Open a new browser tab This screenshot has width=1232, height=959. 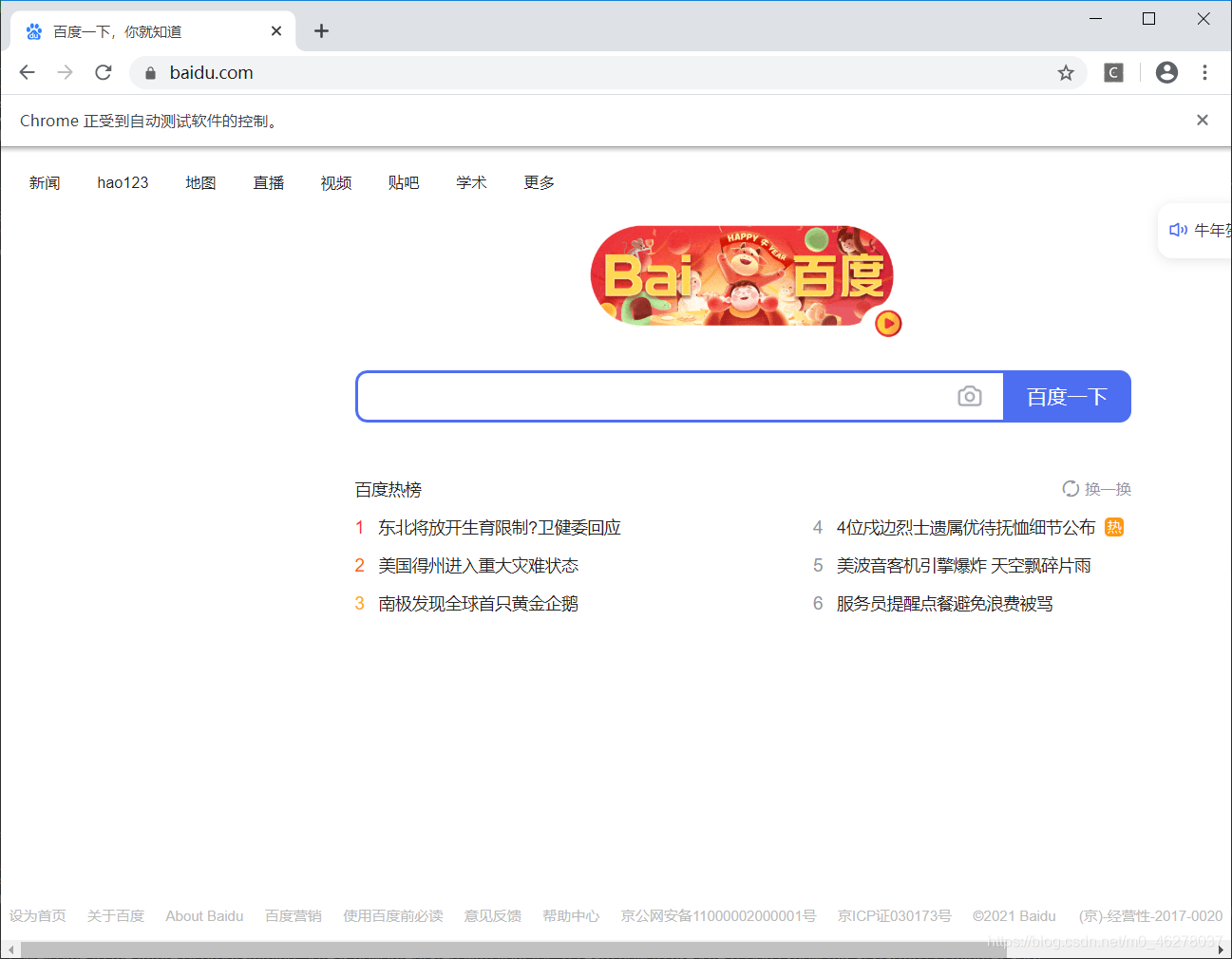(x=322, y=31)
